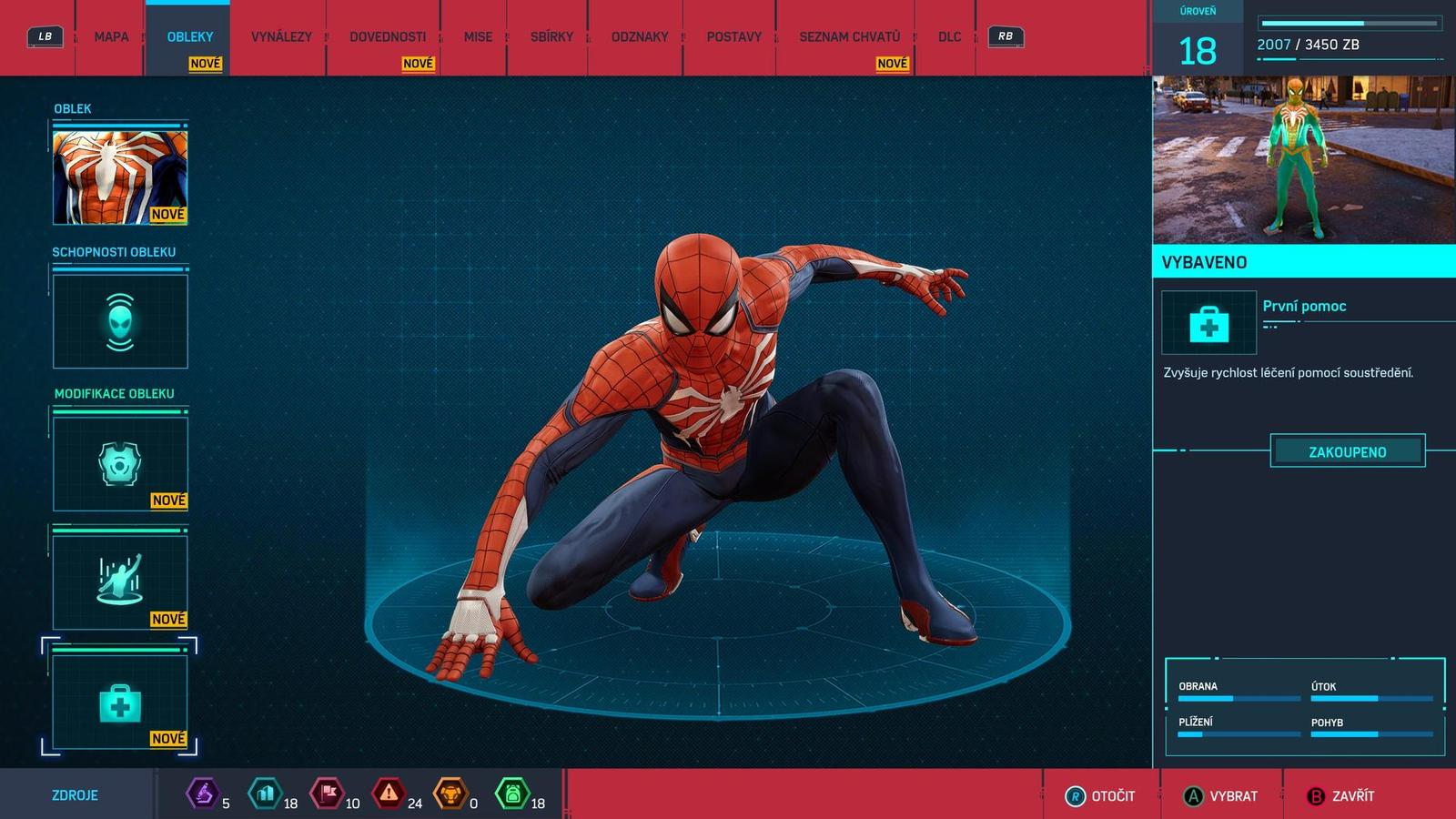This screenshot has width=1456, height=819.
Task: Click the red base token flag icon
Action: [x=328, y=794]
